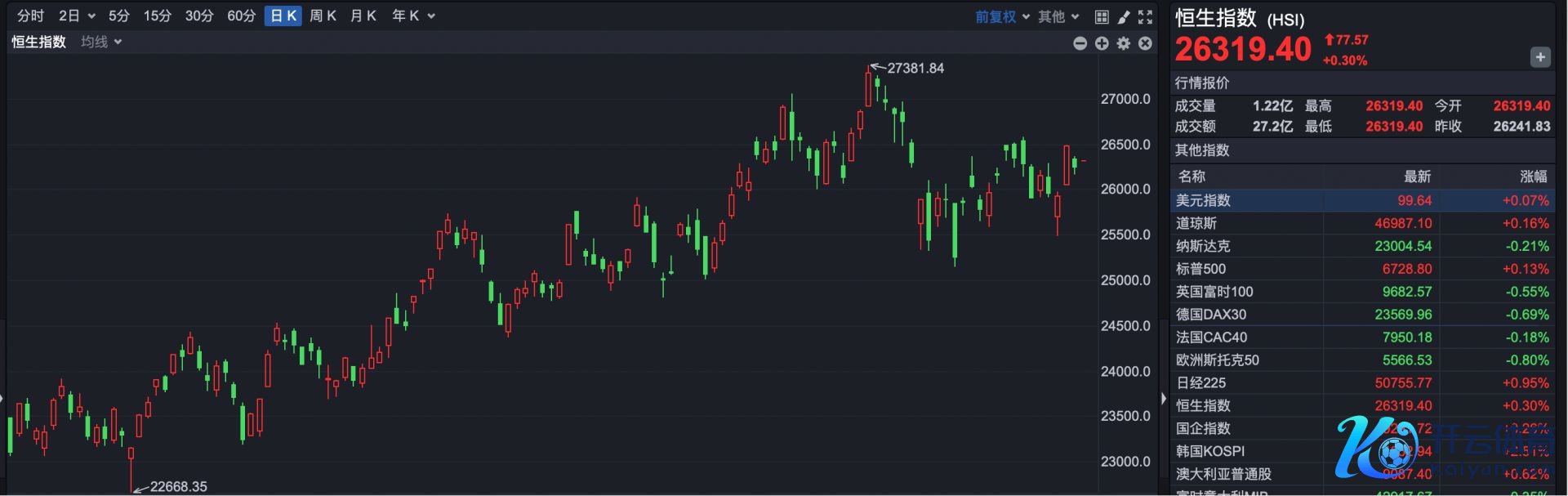Collapse the right side panel arrow
Screen dimensions: 1568x496
click(x=1164, y=399)
